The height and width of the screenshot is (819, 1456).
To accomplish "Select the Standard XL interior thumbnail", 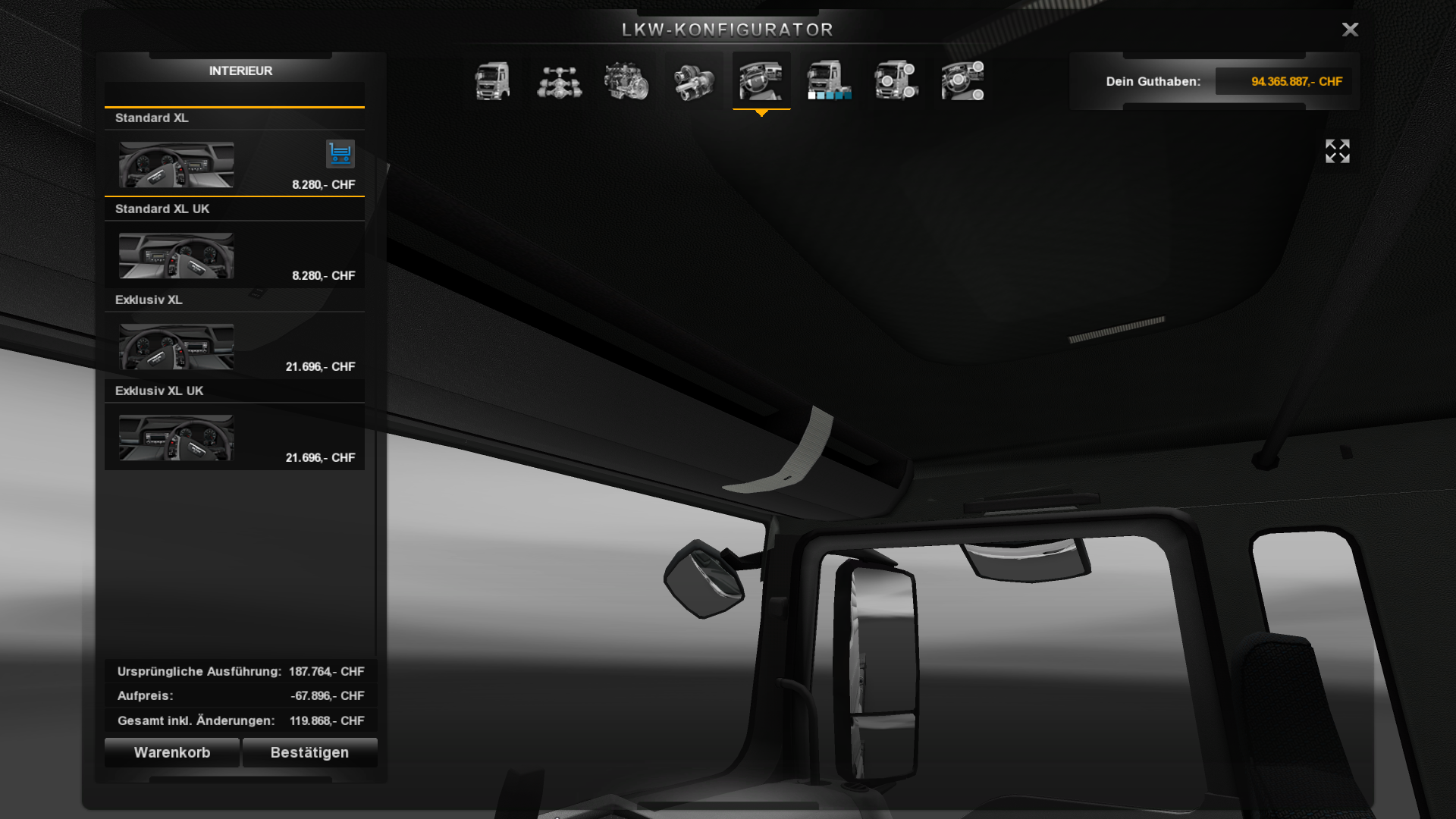I will 176,164.
